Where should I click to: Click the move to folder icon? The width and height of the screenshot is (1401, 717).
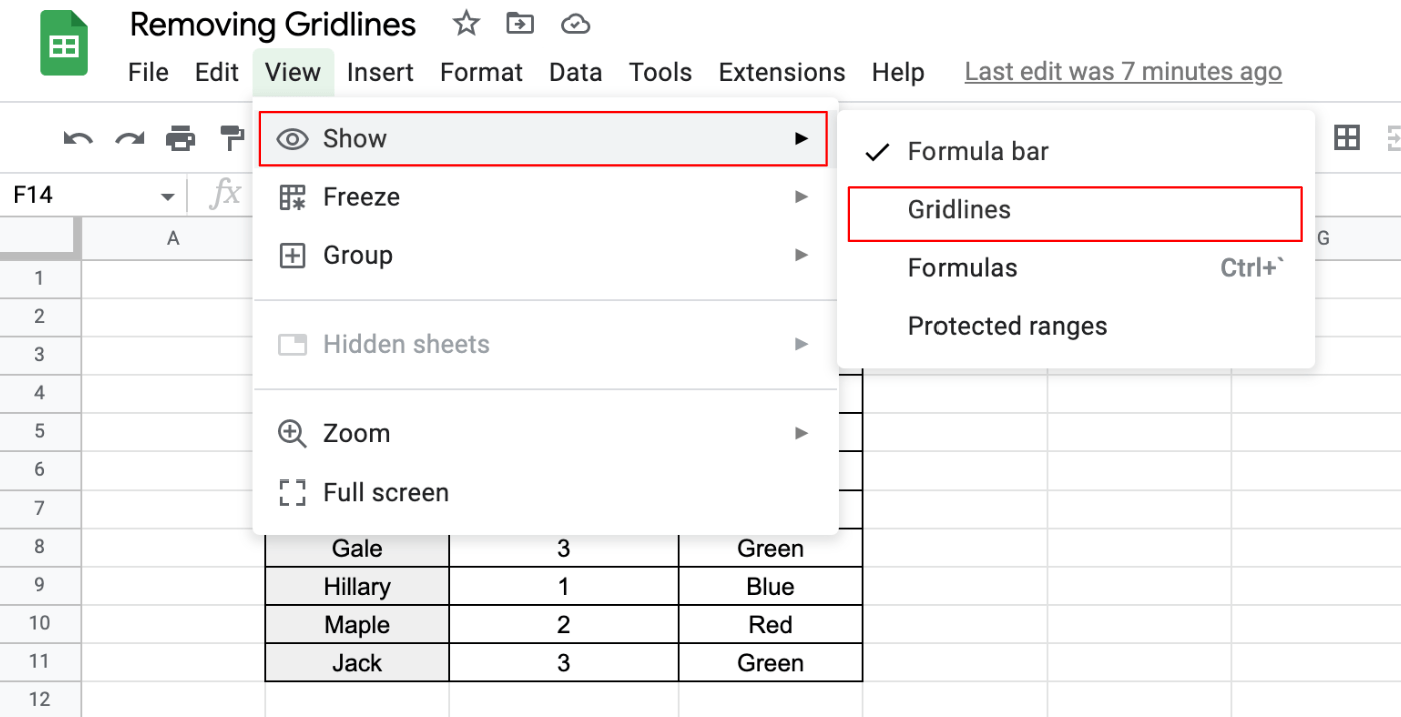click(520, 24)
